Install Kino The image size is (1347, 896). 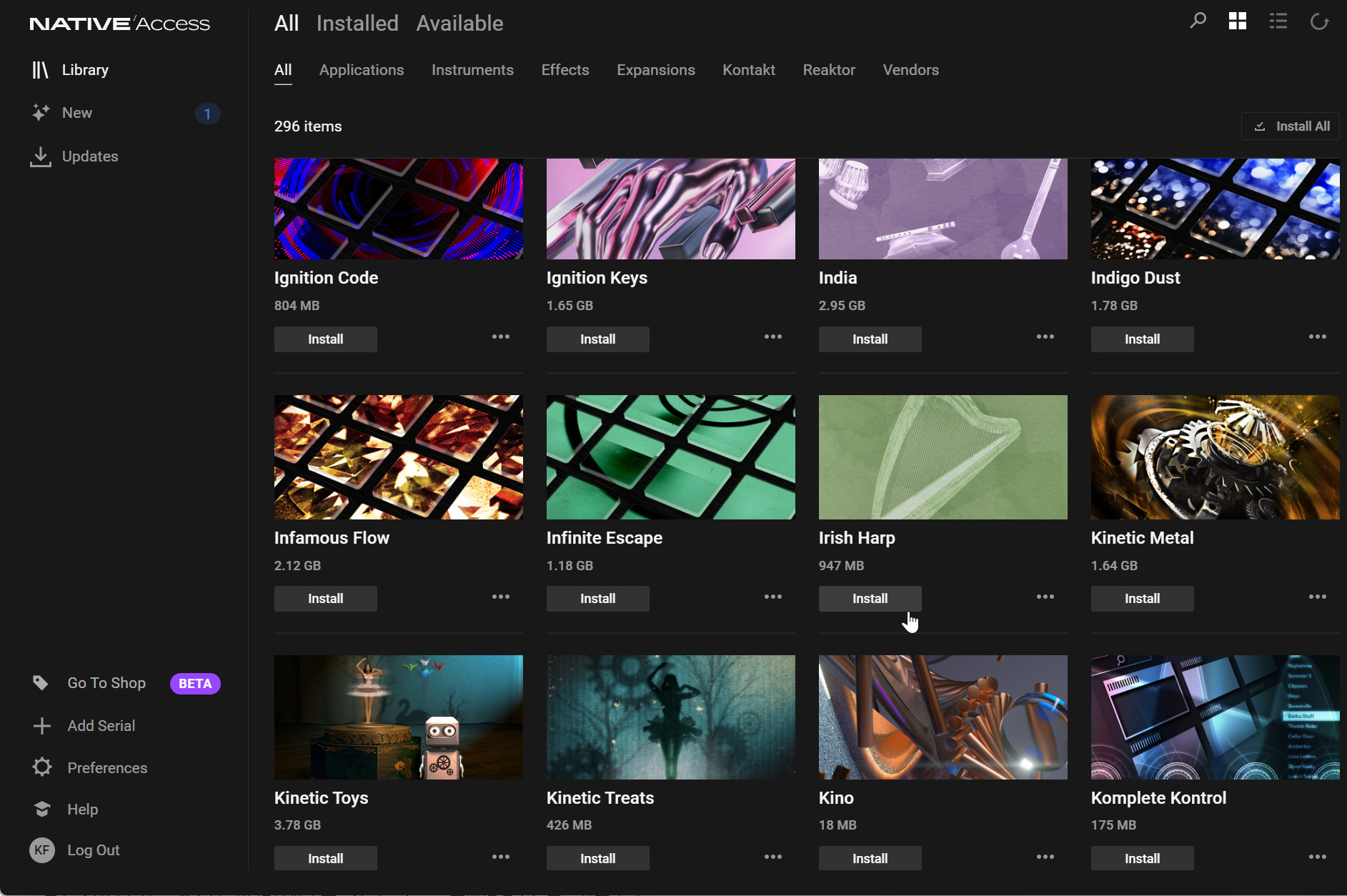click(870, 858)
